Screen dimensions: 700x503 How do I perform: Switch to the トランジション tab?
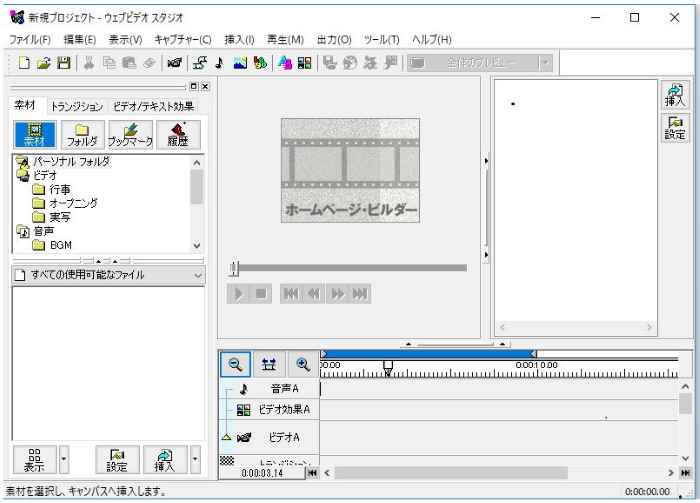[x=77, y=107]
